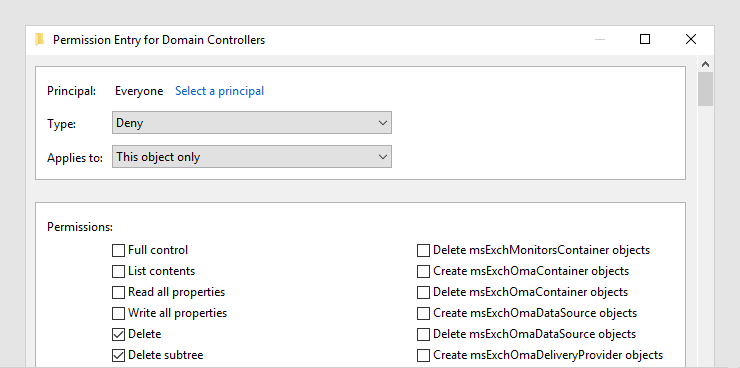Check Delete msExchMonitorsContainer objects
This screenshot has height=368, width=740.
(x=423, y=250)
